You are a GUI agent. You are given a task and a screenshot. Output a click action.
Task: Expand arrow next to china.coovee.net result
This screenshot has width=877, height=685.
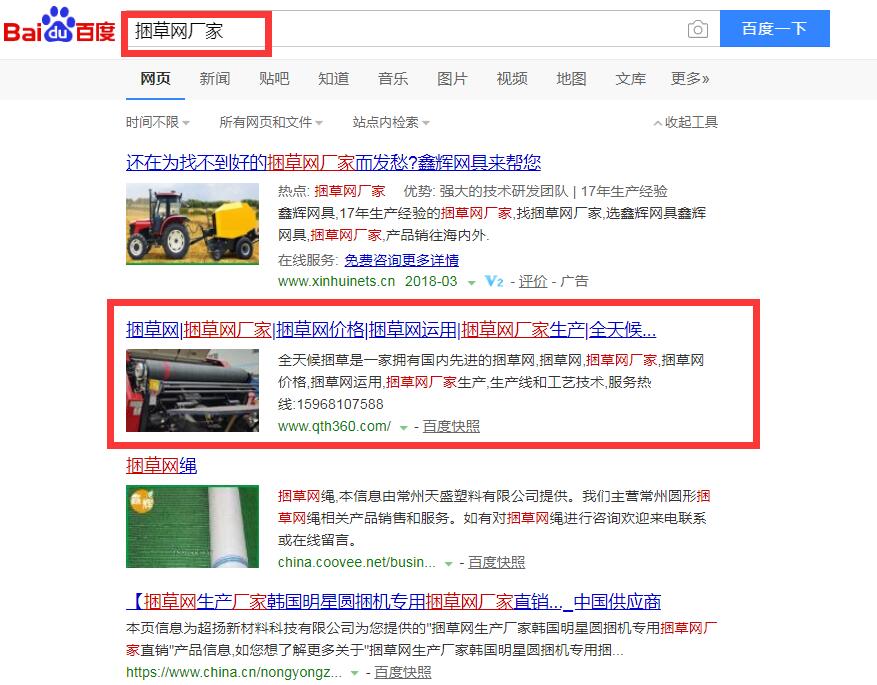[449, 564]
